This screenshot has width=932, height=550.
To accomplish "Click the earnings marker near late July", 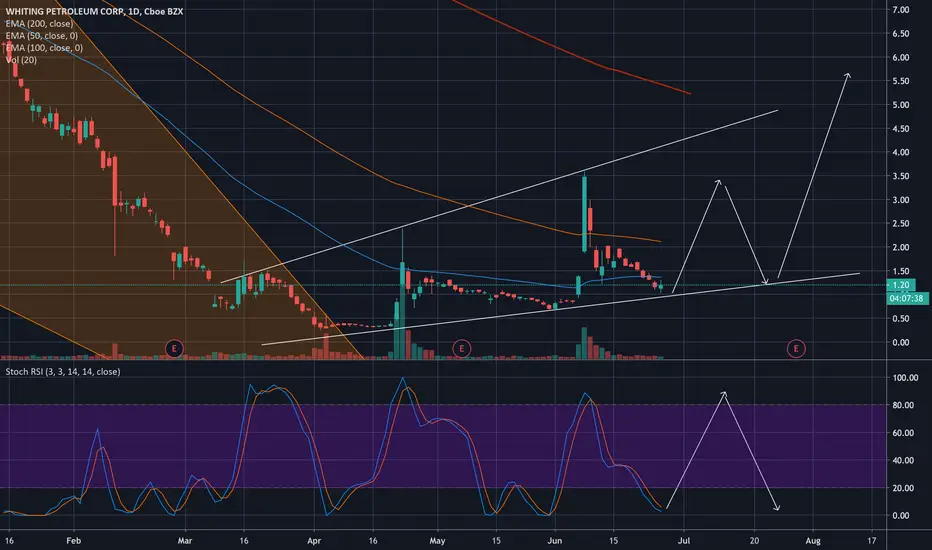I will coord(796,348).
